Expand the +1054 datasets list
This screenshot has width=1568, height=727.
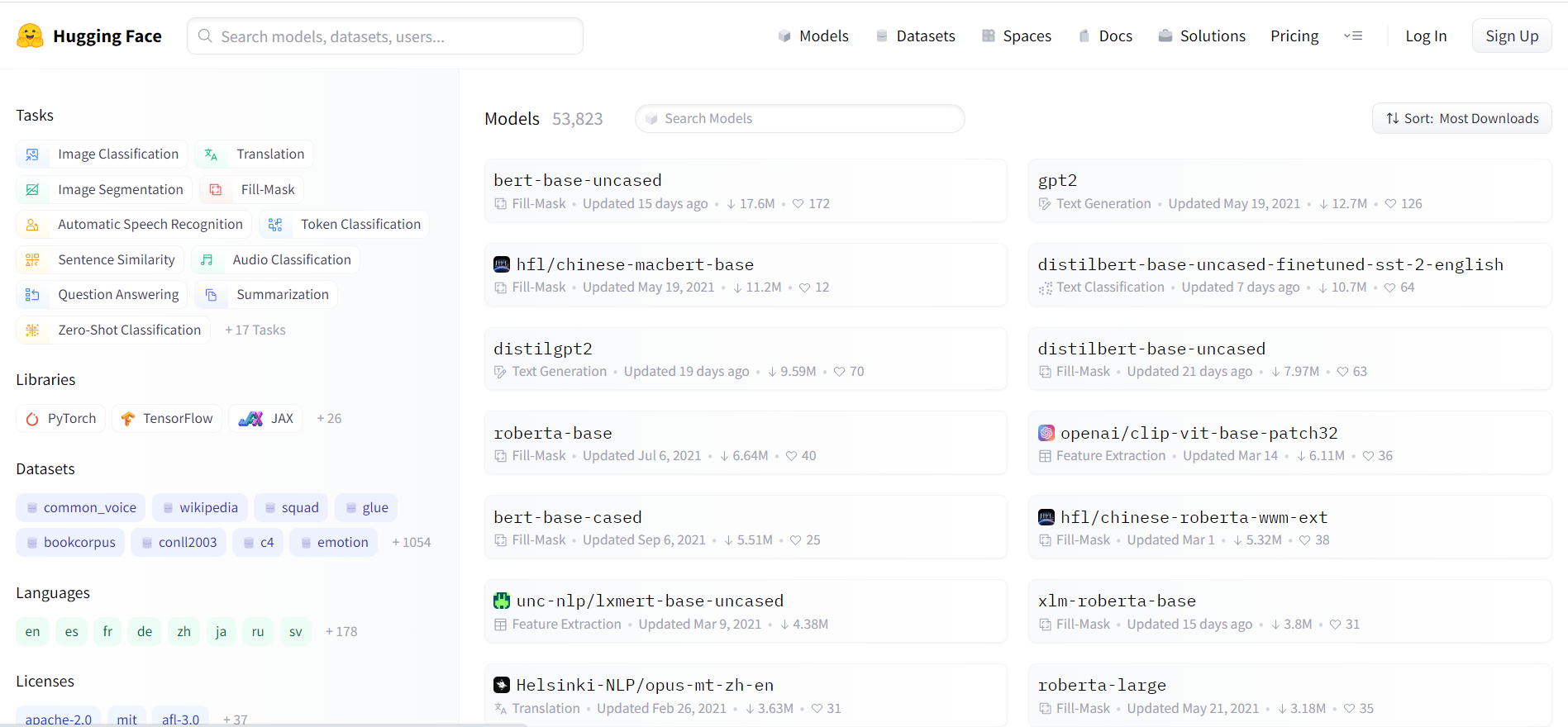[412, 543]
